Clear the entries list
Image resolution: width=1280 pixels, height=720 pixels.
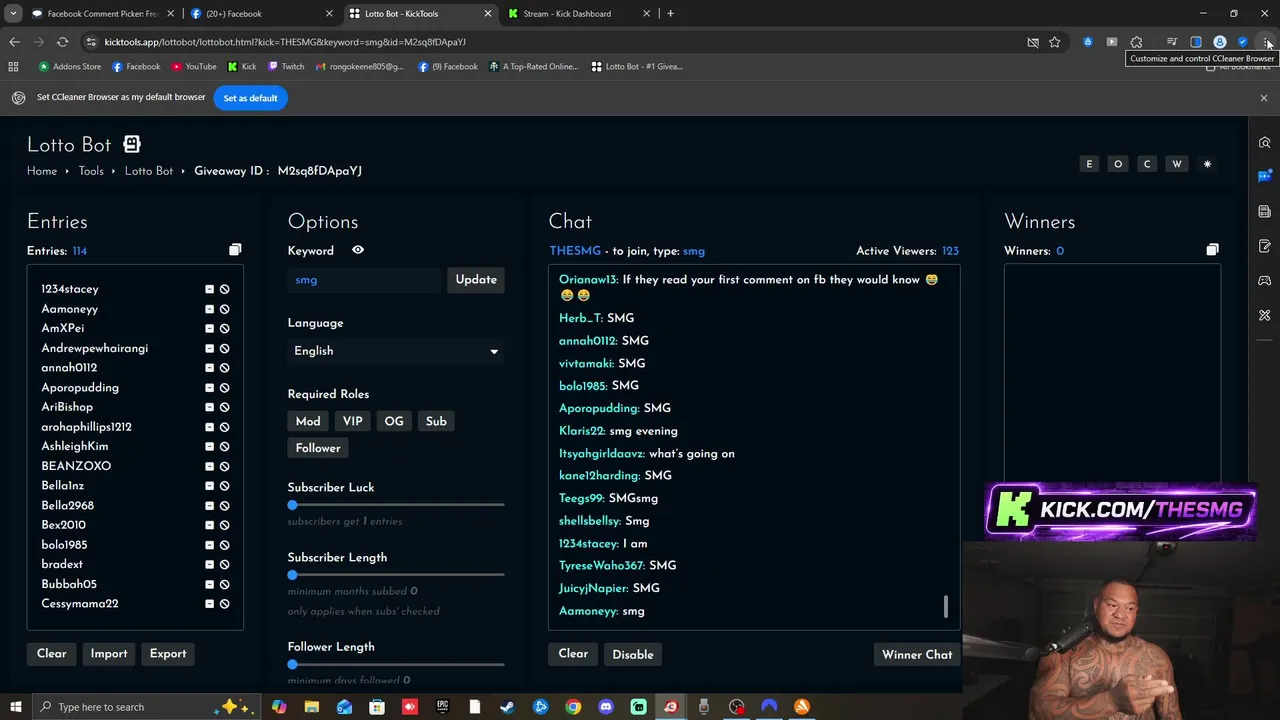tap(52, 654)
